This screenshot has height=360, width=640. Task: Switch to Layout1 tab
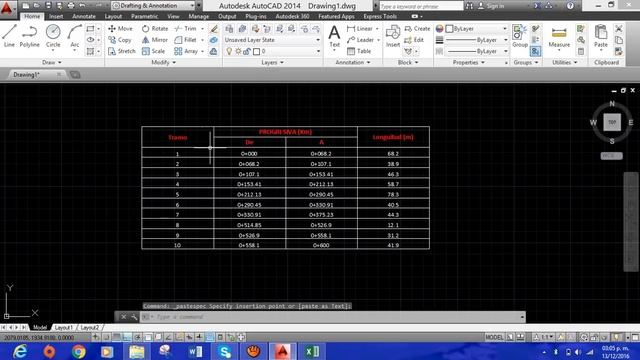coord(64,327)
